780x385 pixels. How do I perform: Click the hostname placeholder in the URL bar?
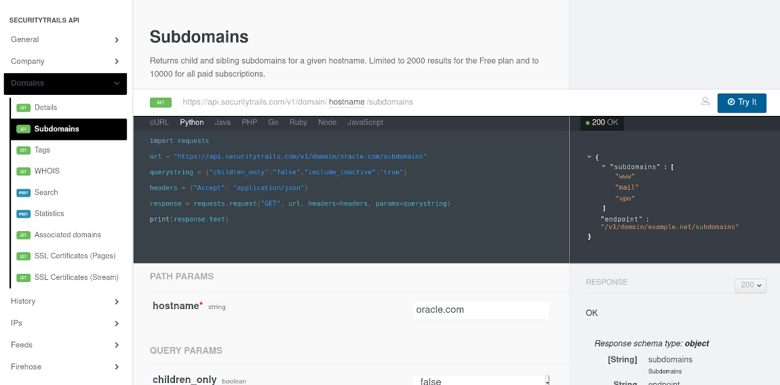pos(347,102)
